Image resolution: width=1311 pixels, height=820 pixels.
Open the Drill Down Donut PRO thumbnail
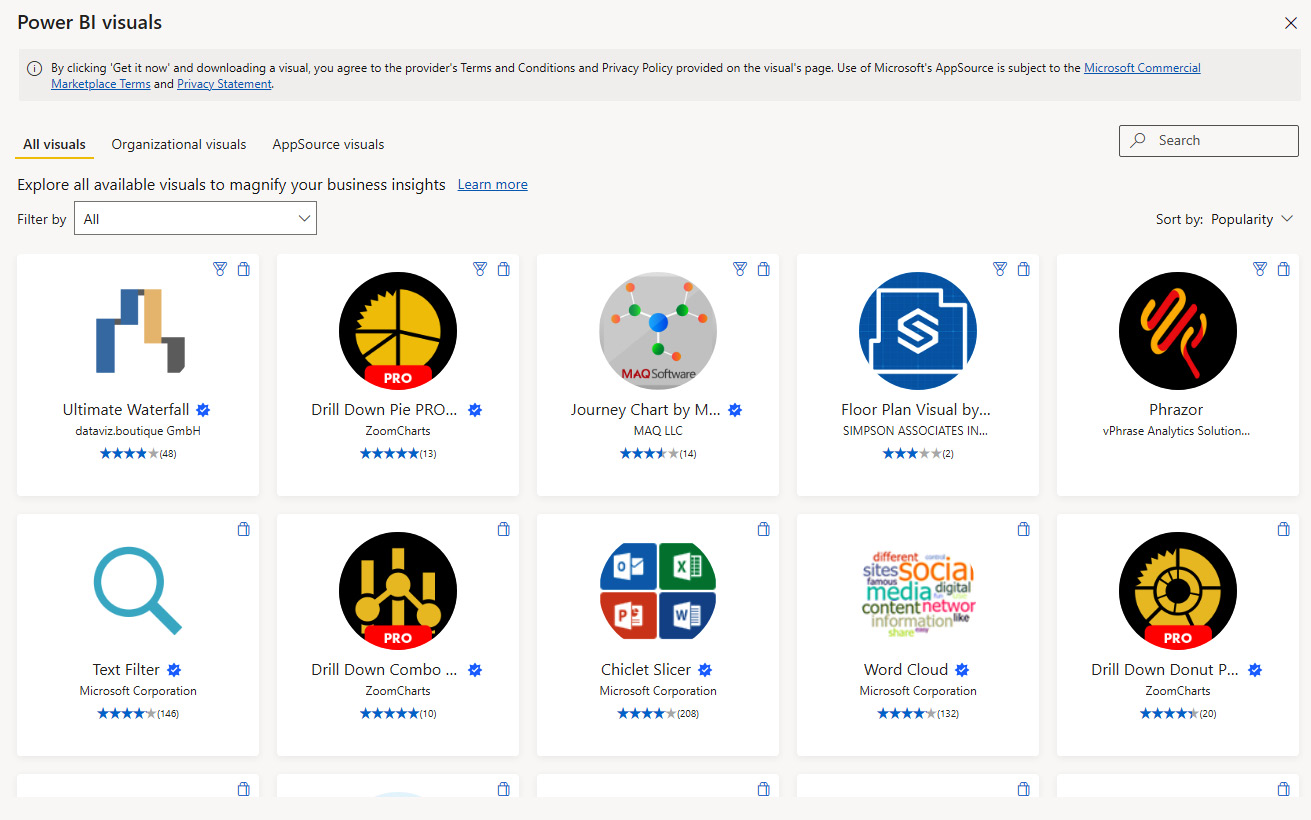(x=1178, y=591)
